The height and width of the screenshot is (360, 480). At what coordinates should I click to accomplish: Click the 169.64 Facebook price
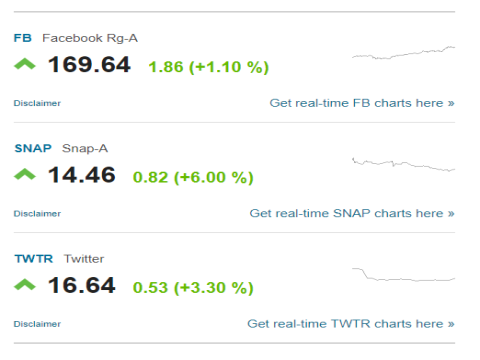pos(89,64)
